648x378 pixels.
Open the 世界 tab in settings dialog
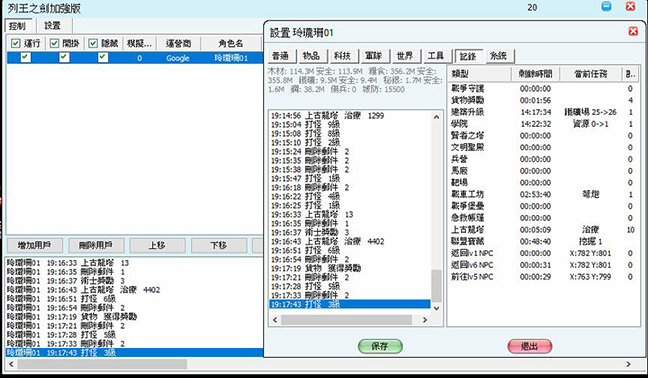pos(405,56)
